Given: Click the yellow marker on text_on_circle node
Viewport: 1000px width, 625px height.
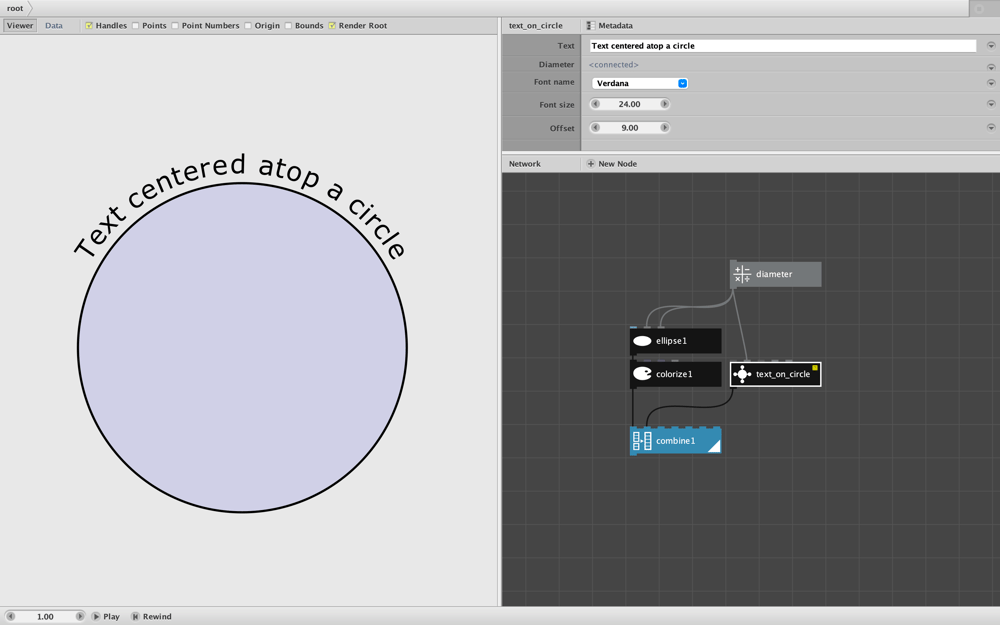Looking at the screenshot, I should pyautogui.click(x=814, y=368).
